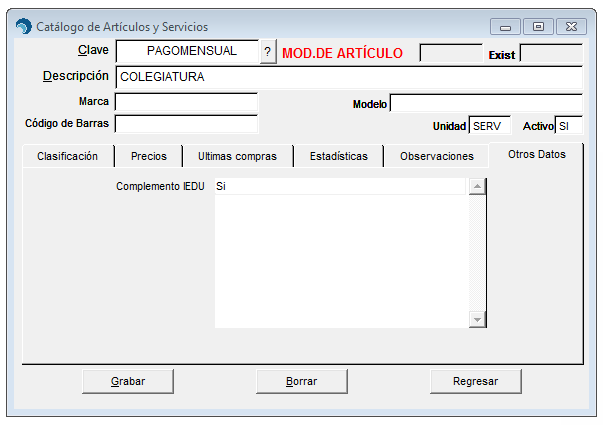Focus the Clave input field
603x425 pixels.
(x=186, y=51)
